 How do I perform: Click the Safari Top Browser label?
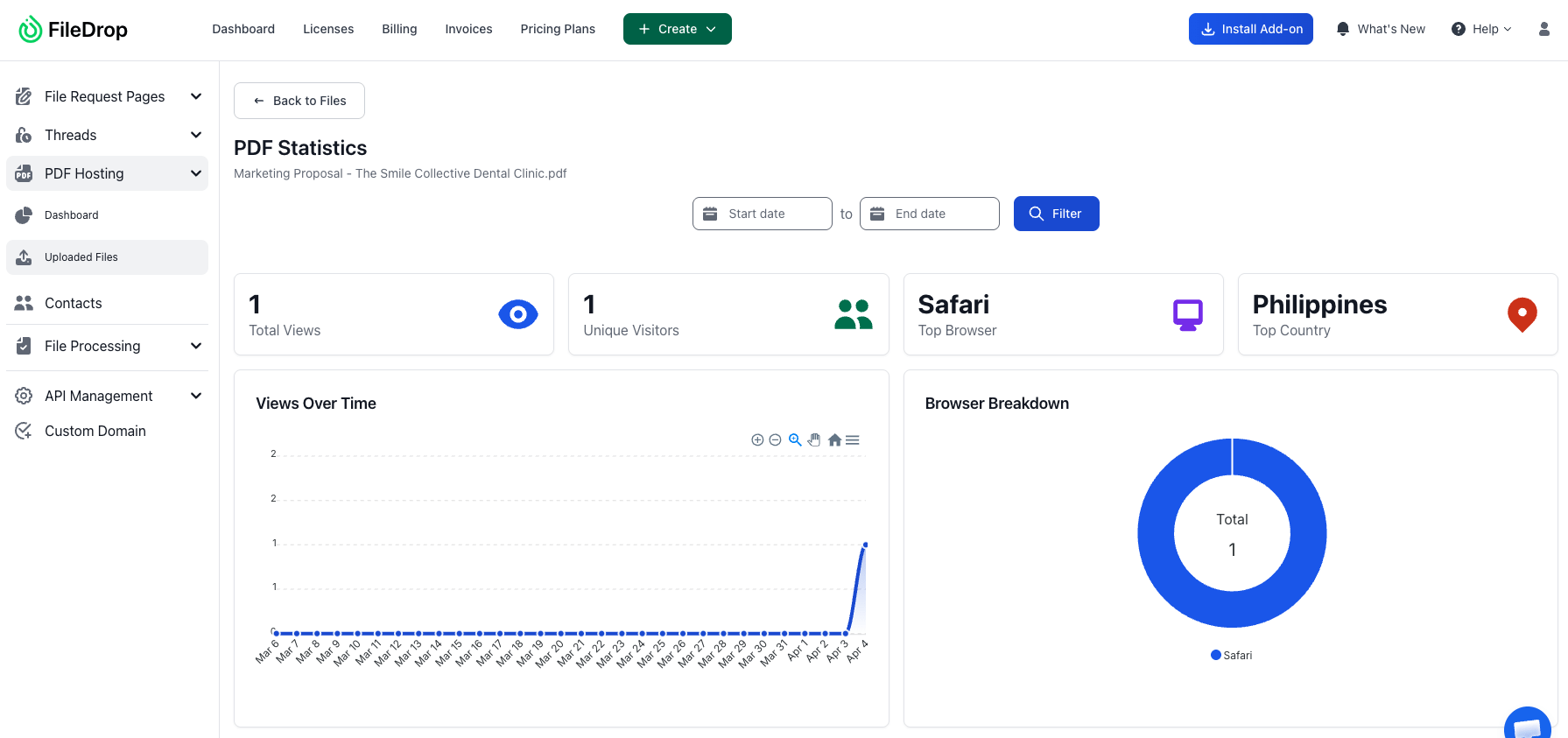[x=953, y=305]
